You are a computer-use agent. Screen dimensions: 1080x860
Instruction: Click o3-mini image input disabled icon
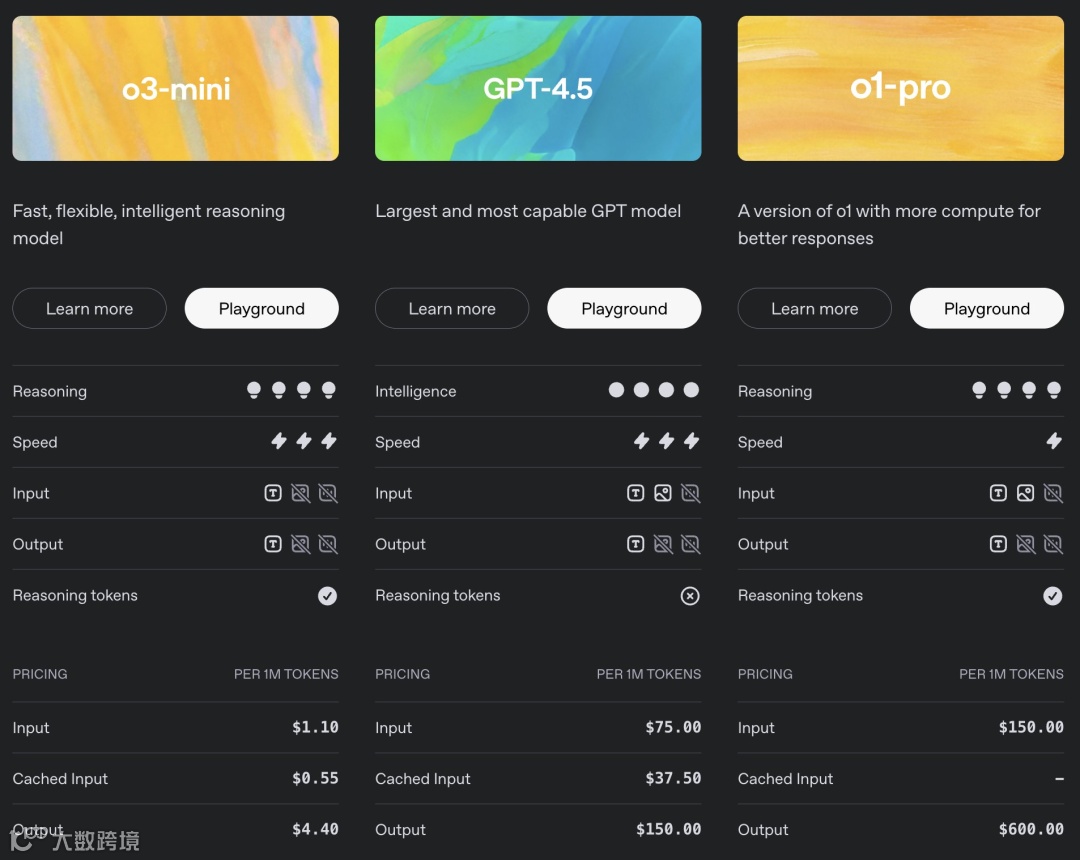[x=300, y=493]
